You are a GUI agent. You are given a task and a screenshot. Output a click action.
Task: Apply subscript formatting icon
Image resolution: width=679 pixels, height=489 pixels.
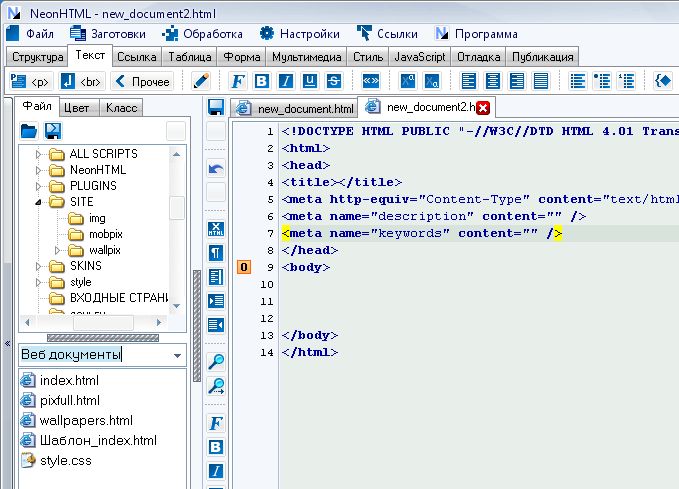pos(432,81)
